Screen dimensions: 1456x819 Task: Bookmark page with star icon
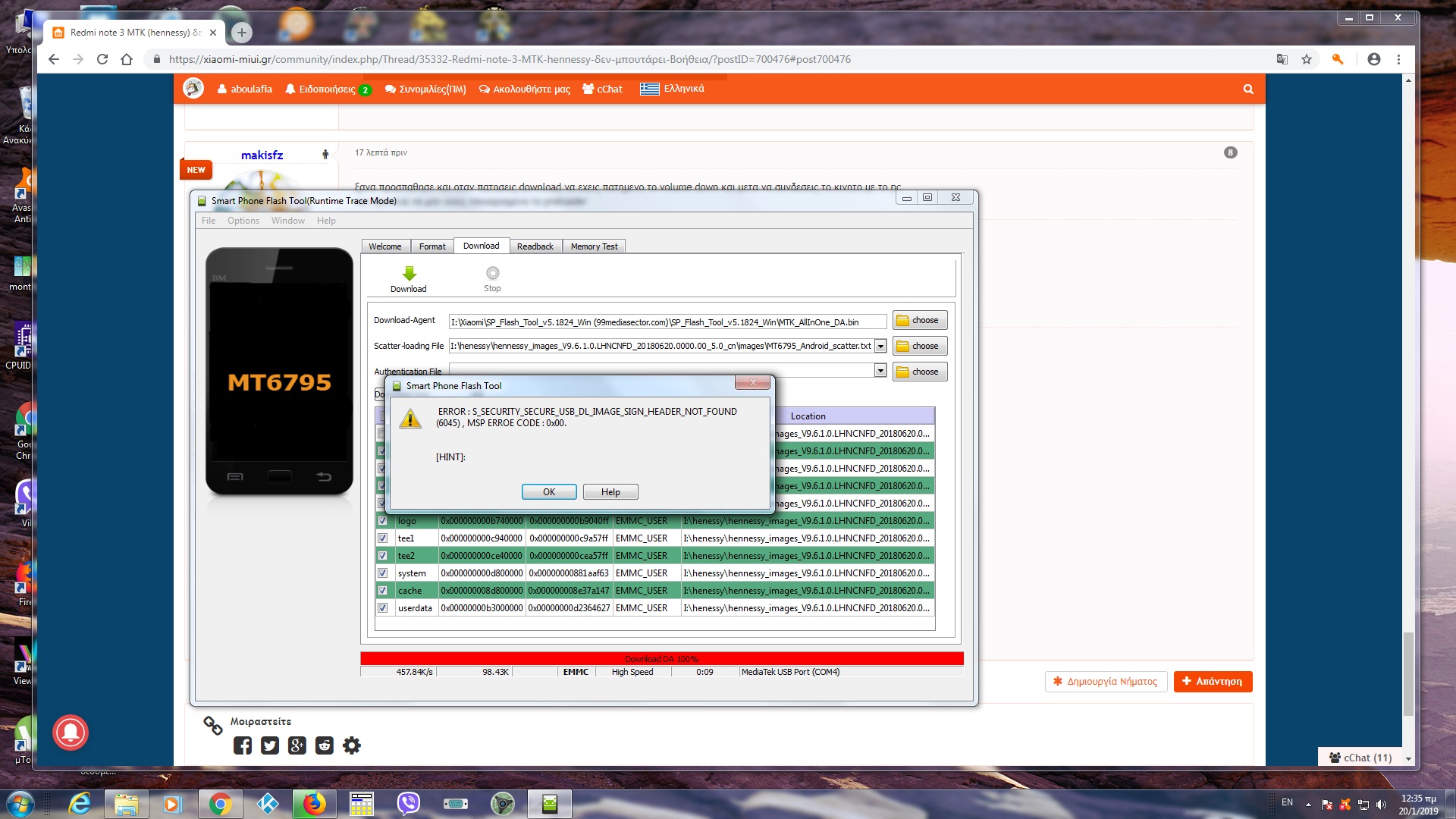(x=1307, y=59)
